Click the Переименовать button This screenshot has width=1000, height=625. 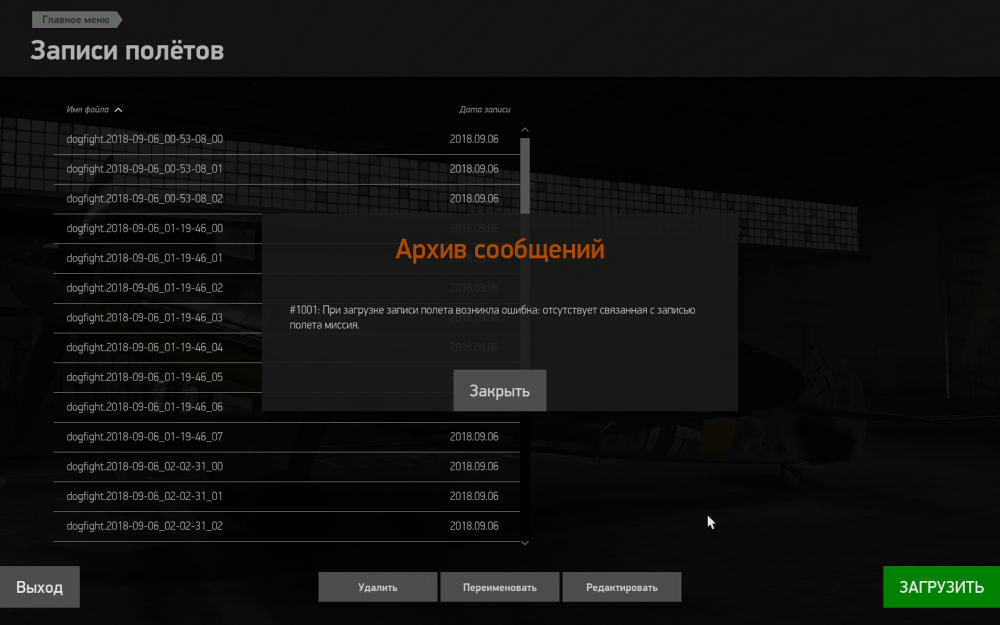point(500,587)
